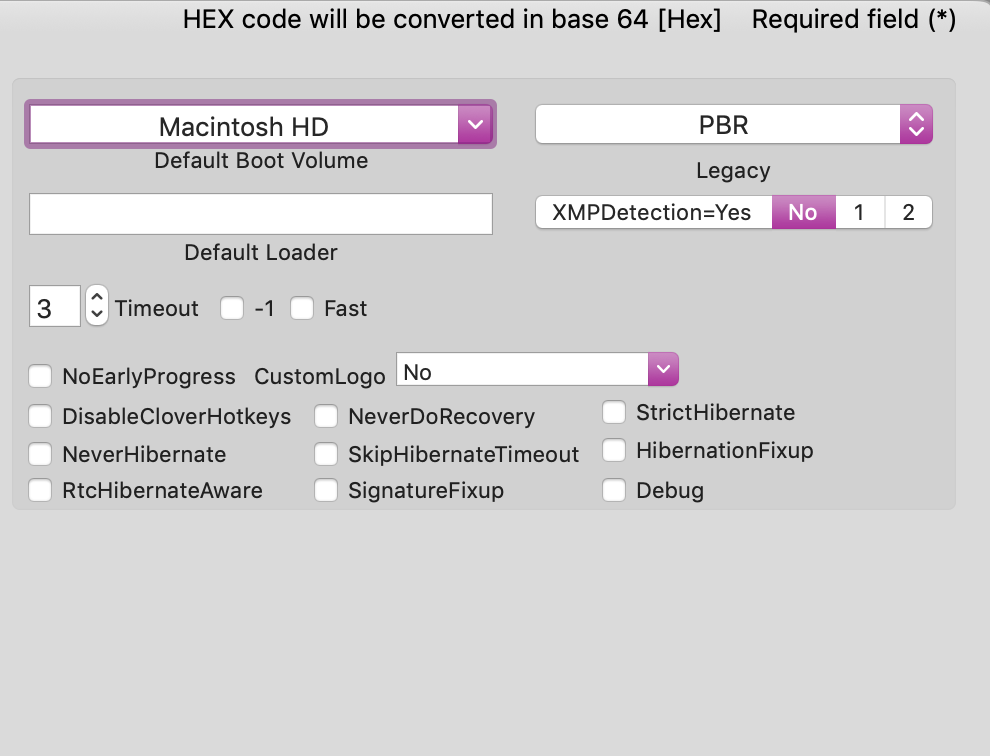Enable the Fast boot checkbox
This screenshot has width=990, height=756.
pos(302,308)
